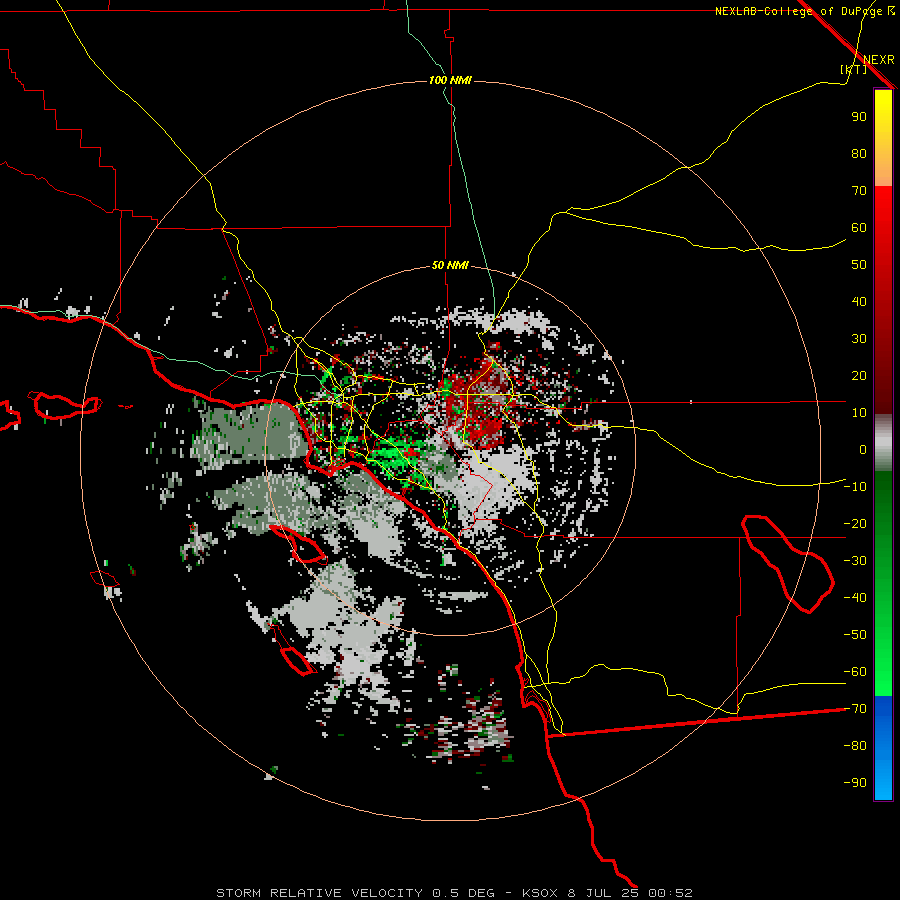Click the 100 NMI range ring label
Screen dimensions: 900x900
pos(450,80)
